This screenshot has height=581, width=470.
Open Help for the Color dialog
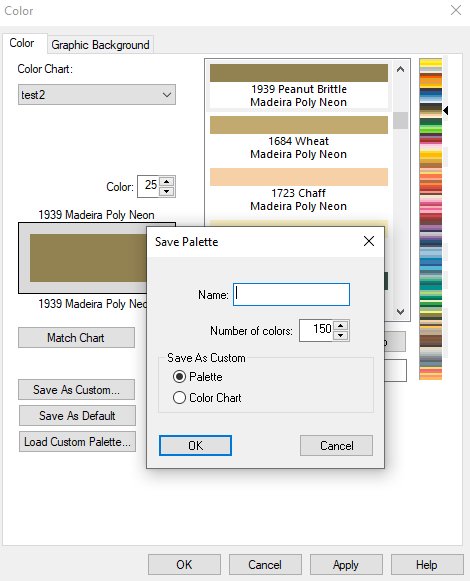(427, 565)
